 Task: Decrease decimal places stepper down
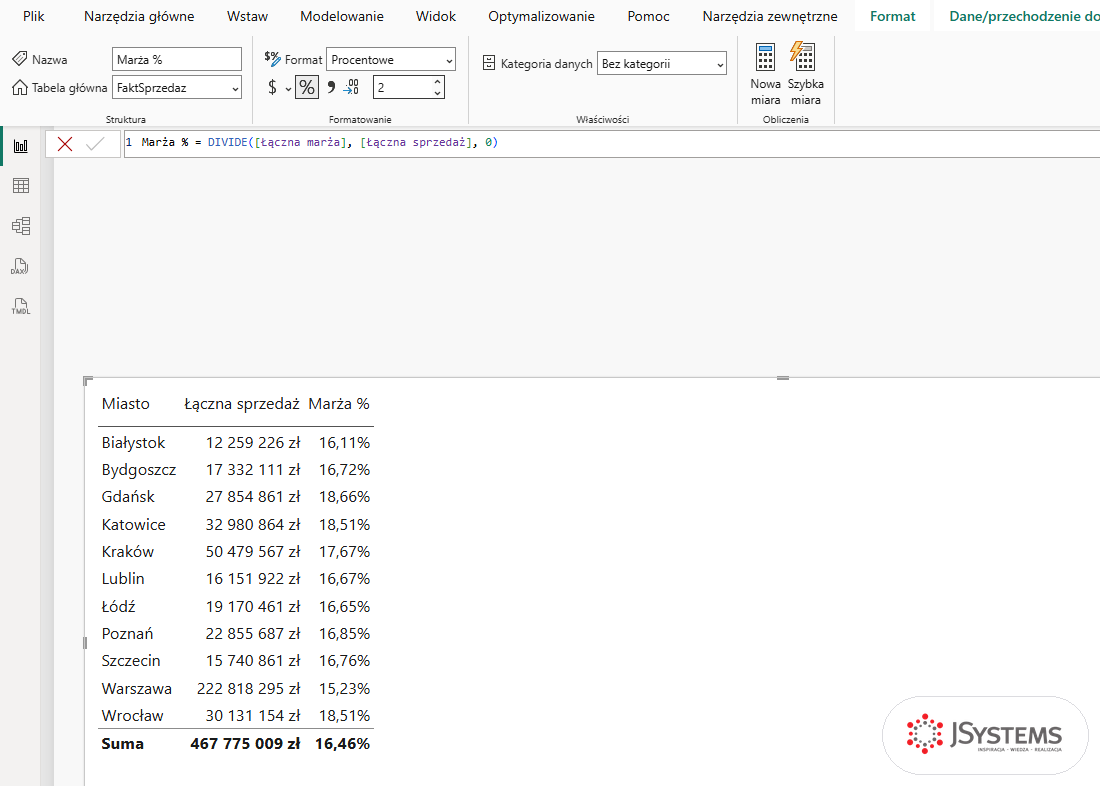click(x=438, y=93)
